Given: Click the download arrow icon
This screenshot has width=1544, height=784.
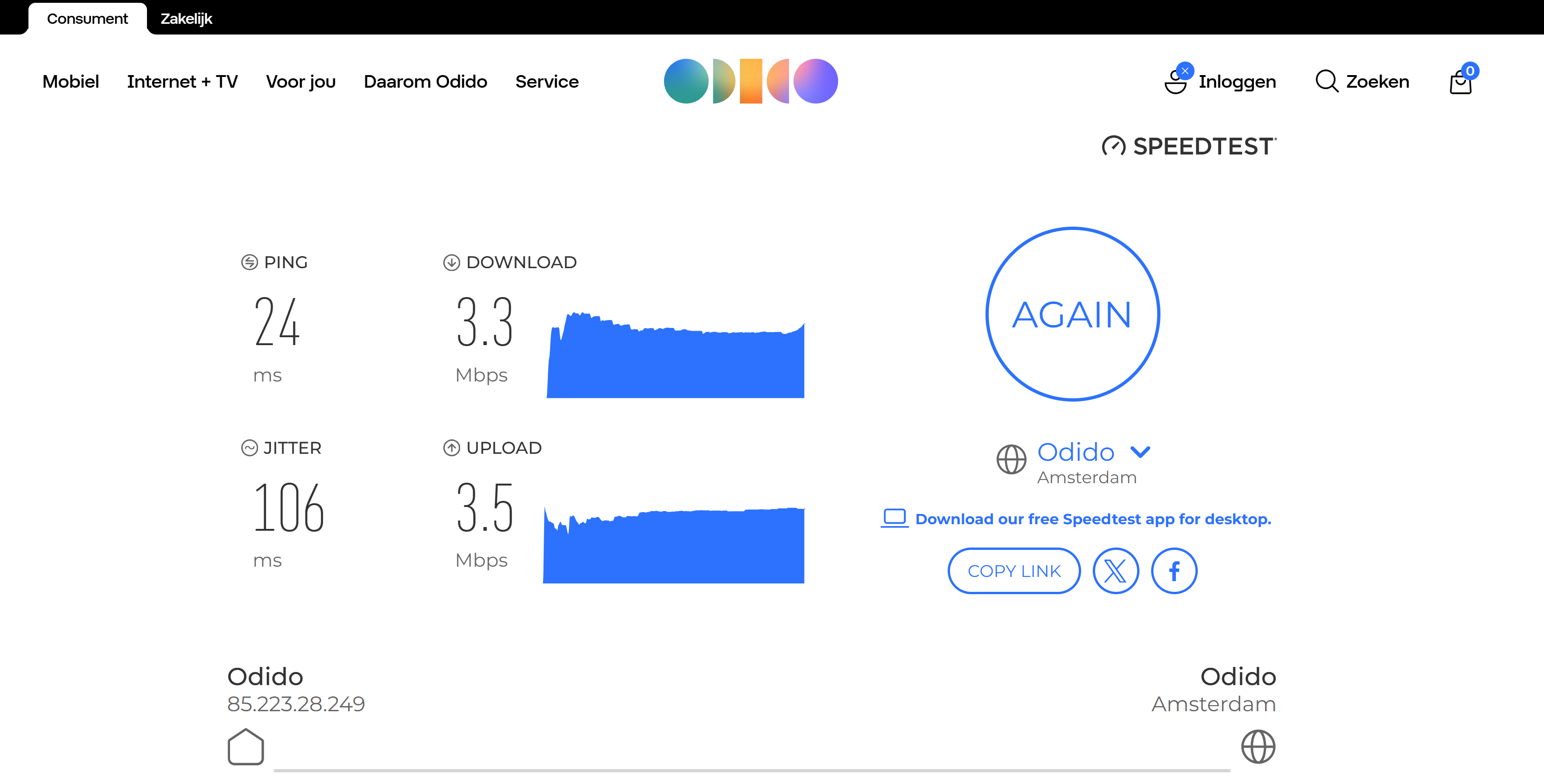Looking at the screenshot, I should click(x=451, y=262).
